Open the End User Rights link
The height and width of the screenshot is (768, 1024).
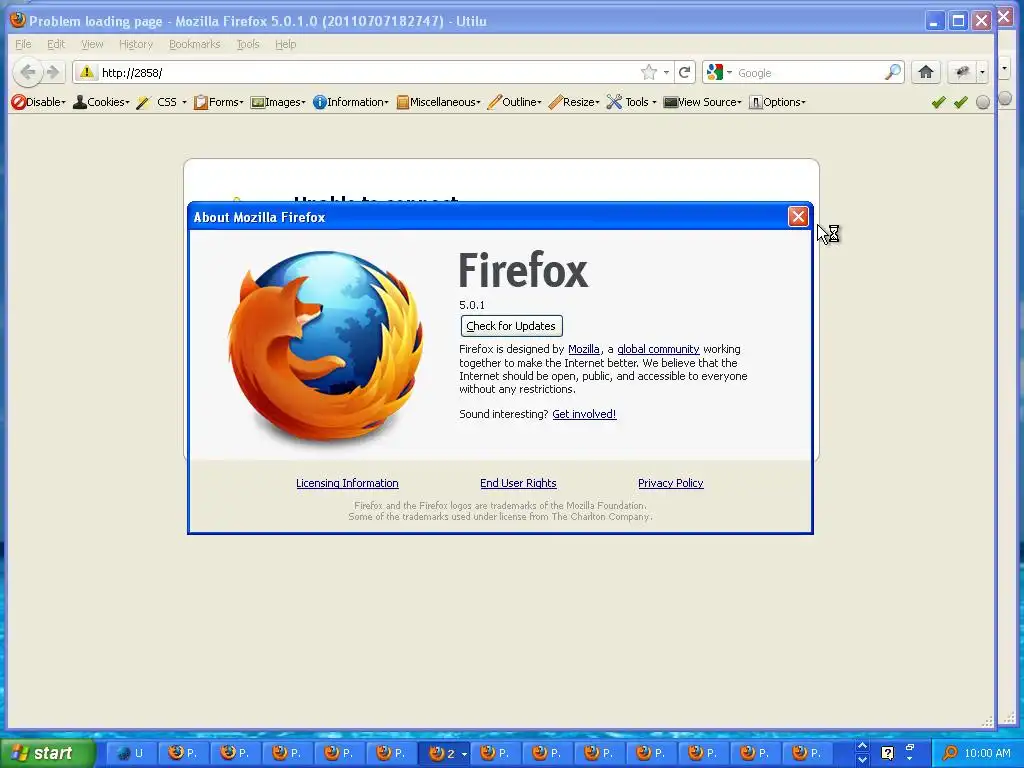point(518,483)
